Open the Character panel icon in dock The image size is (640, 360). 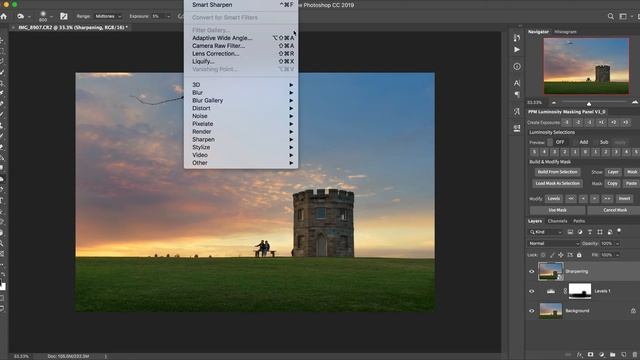[x=517, y=83]
